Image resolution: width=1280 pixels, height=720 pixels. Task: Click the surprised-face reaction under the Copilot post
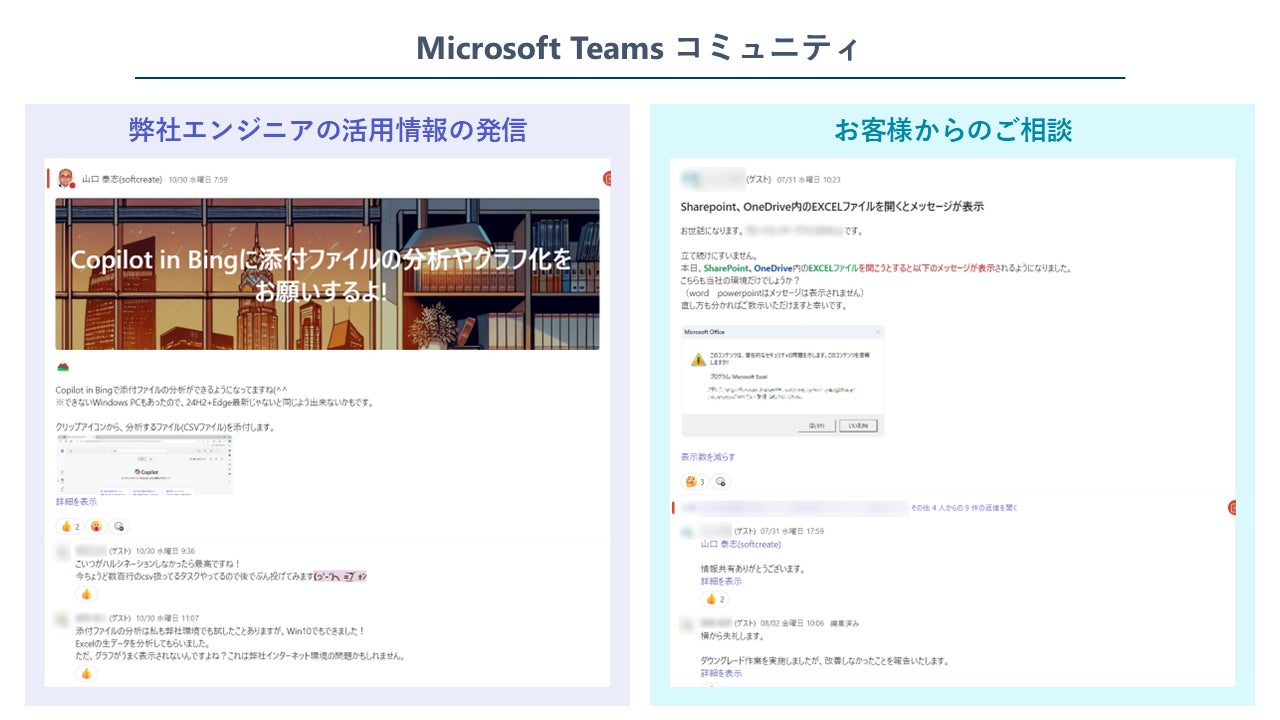click(96, 526)
